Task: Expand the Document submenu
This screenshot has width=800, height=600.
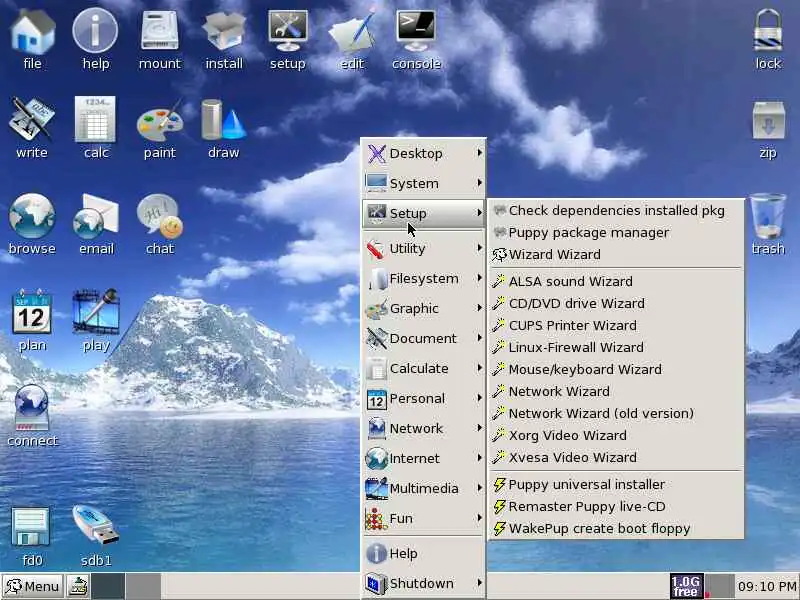Action: click(x=424, y=338)
